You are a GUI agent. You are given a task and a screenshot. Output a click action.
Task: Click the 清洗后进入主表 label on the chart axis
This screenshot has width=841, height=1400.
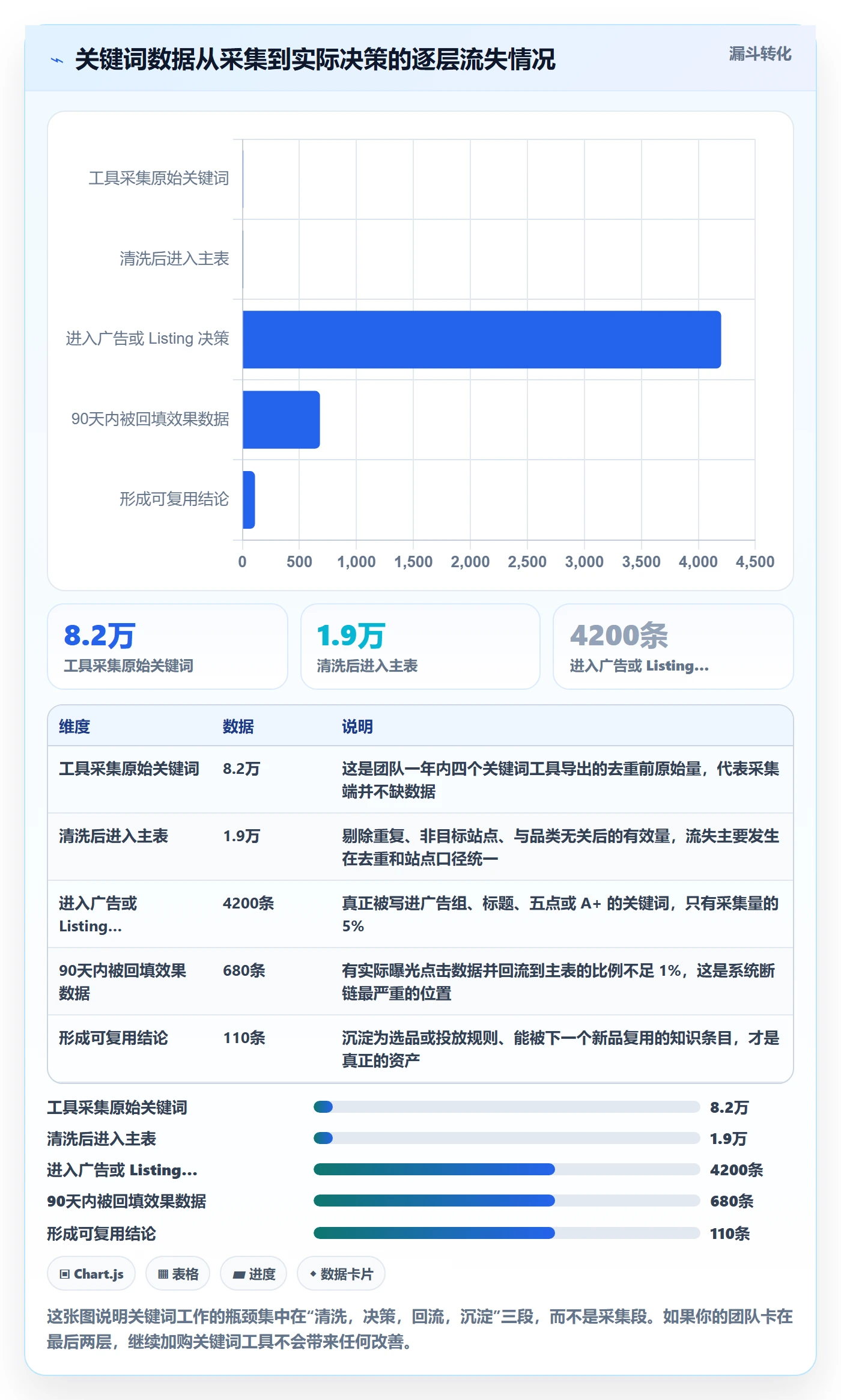[x=174, y=259]
